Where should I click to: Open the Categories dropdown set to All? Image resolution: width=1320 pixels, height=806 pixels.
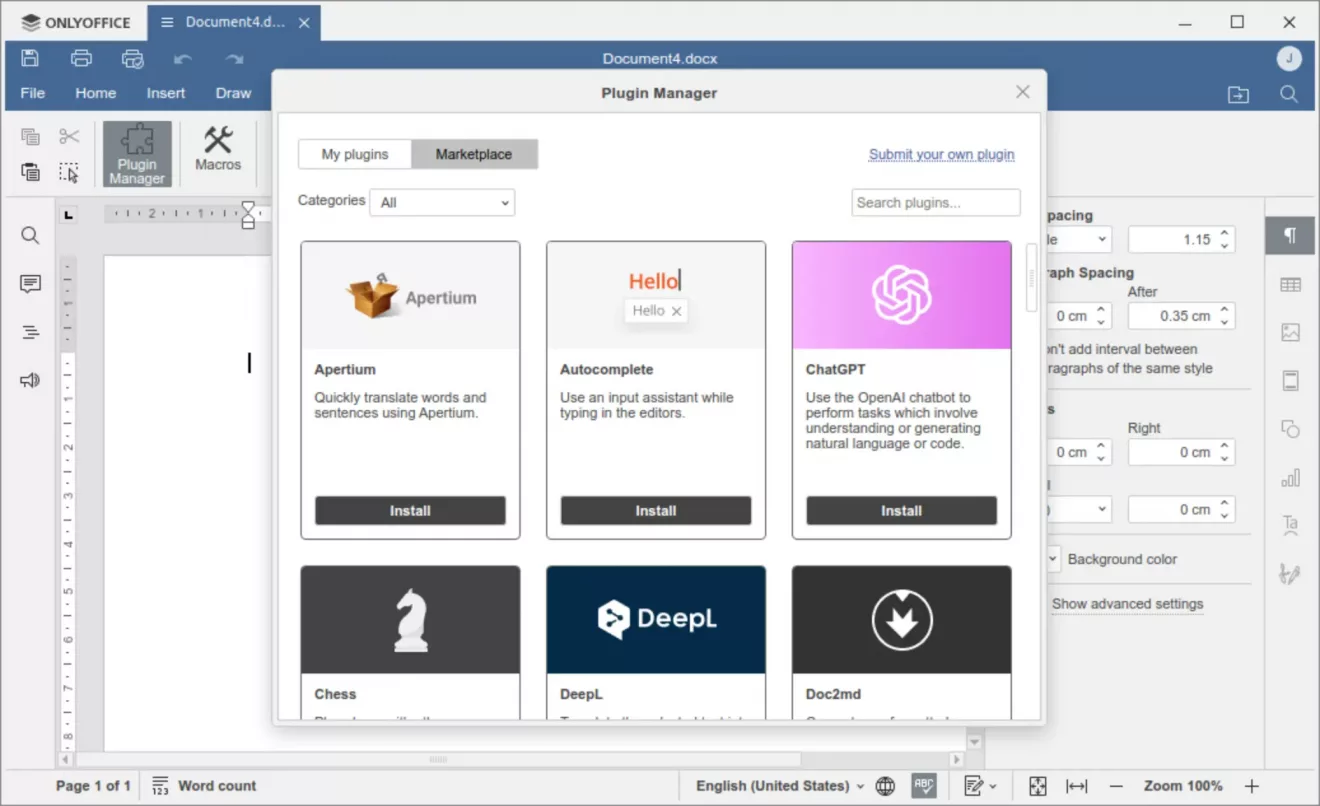pos(442,202)
